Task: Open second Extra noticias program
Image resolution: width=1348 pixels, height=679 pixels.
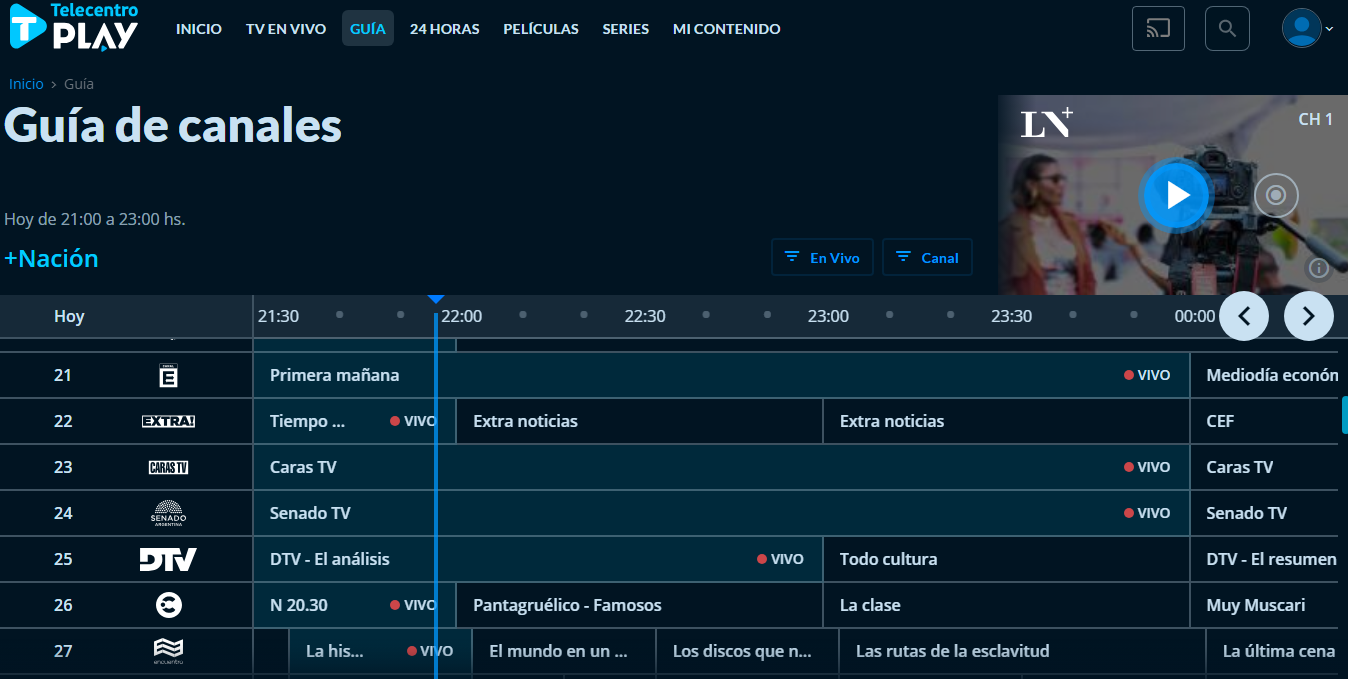Action: (x=1006, y=422)
